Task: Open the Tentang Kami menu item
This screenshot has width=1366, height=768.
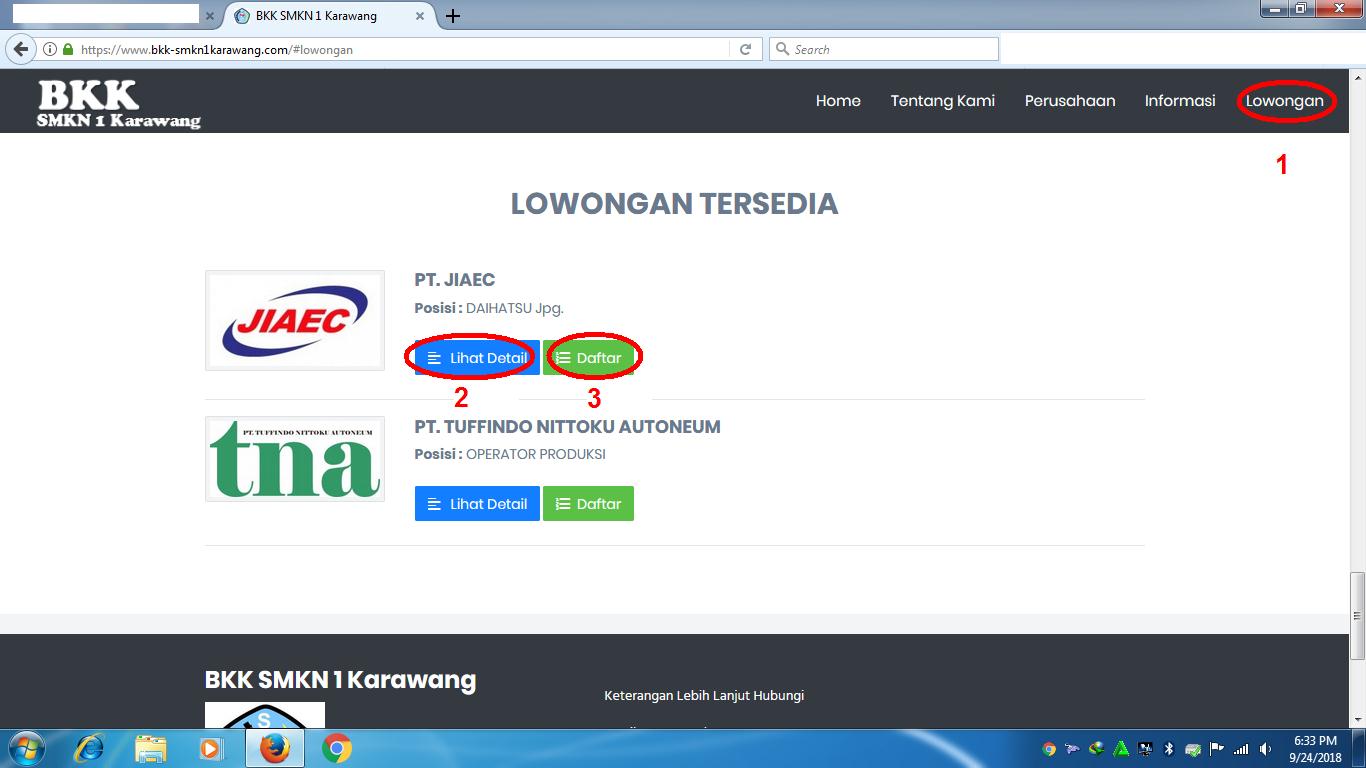Action: (943, 101)
